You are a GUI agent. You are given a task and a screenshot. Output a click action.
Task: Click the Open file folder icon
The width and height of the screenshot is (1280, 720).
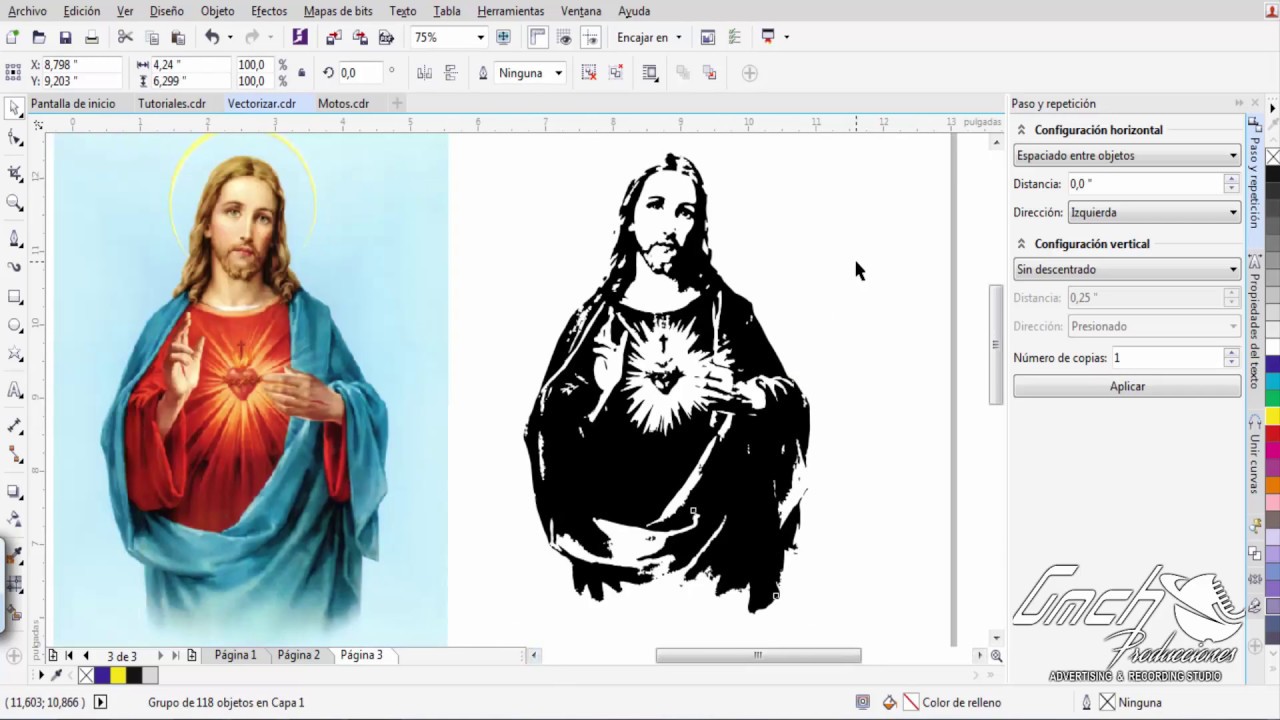coord(39,37)
